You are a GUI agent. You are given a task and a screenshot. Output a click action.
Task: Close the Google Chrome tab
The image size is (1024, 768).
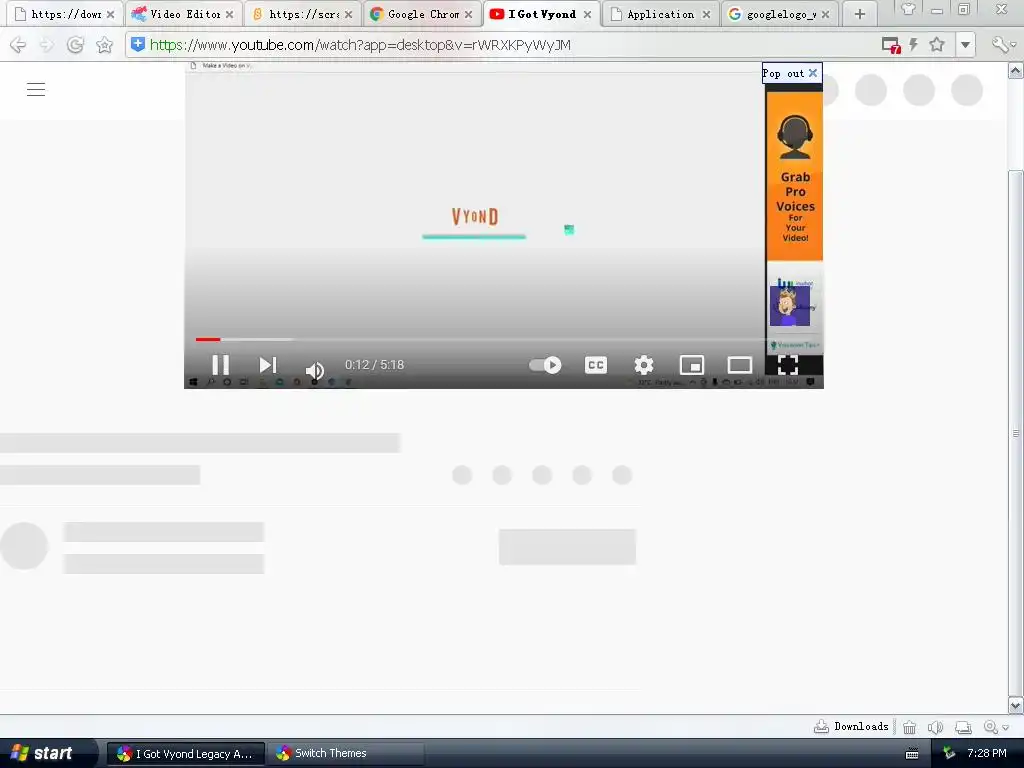click(468, 14)
